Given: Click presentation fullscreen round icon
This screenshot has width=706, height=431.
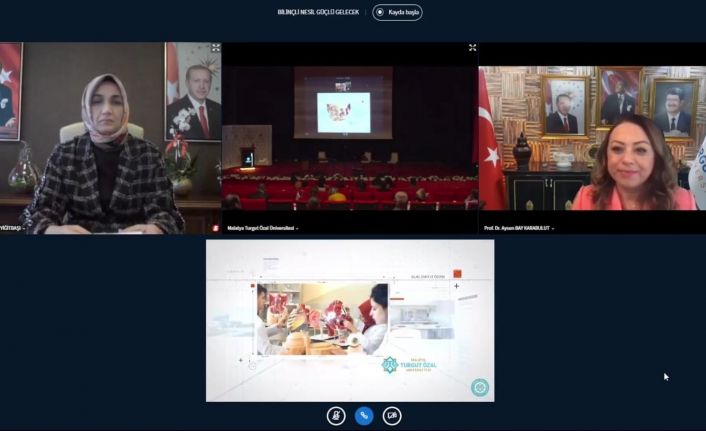Looking at the screenshot, I should tap(480, 388).
